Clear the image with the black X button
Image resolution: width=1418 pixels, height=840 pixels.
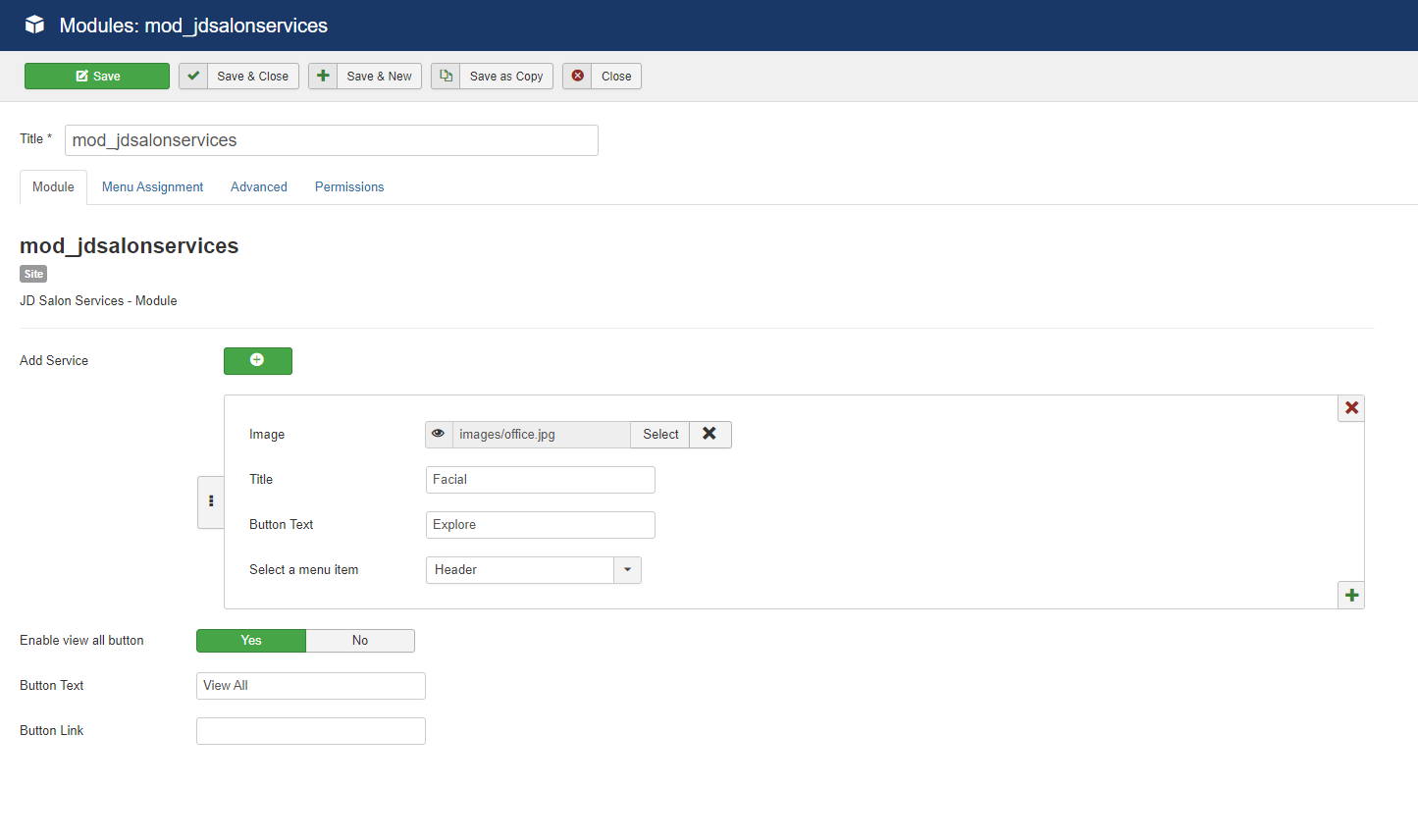click(709, 434)
